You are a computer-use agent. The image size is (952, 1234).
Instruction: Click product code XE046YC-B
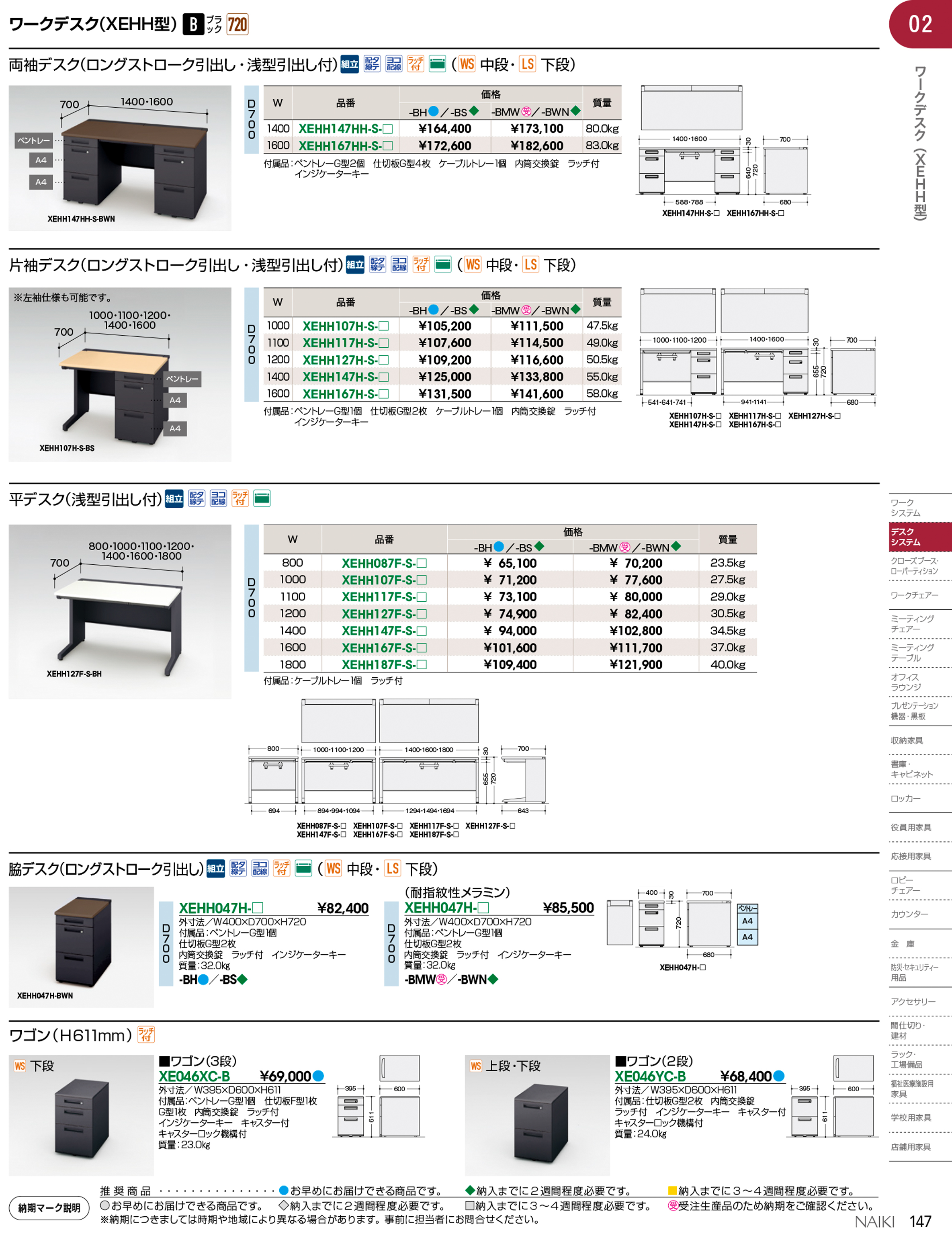pyautogui.click(x=650, y=1076)
